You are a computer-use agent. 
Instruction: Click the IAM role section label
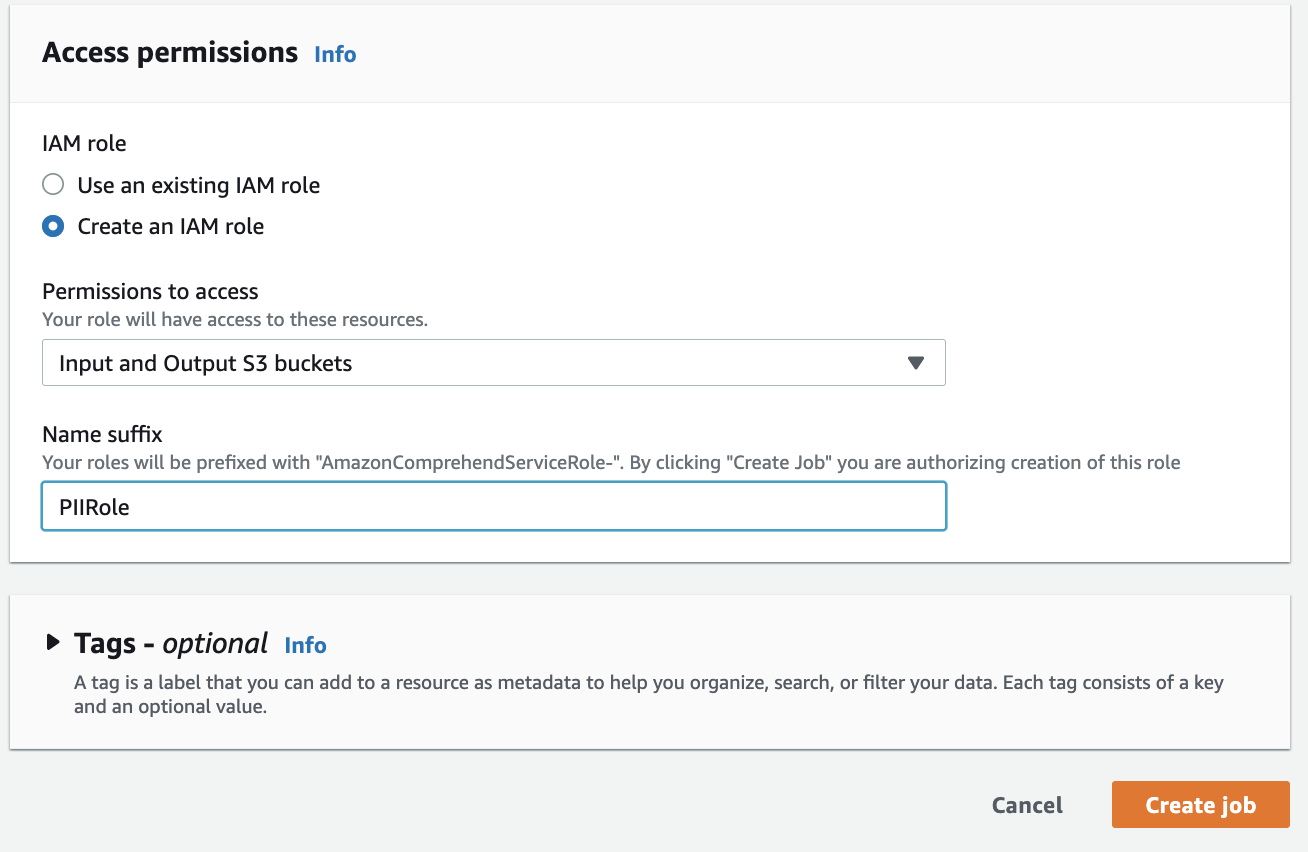pos(84,143)
